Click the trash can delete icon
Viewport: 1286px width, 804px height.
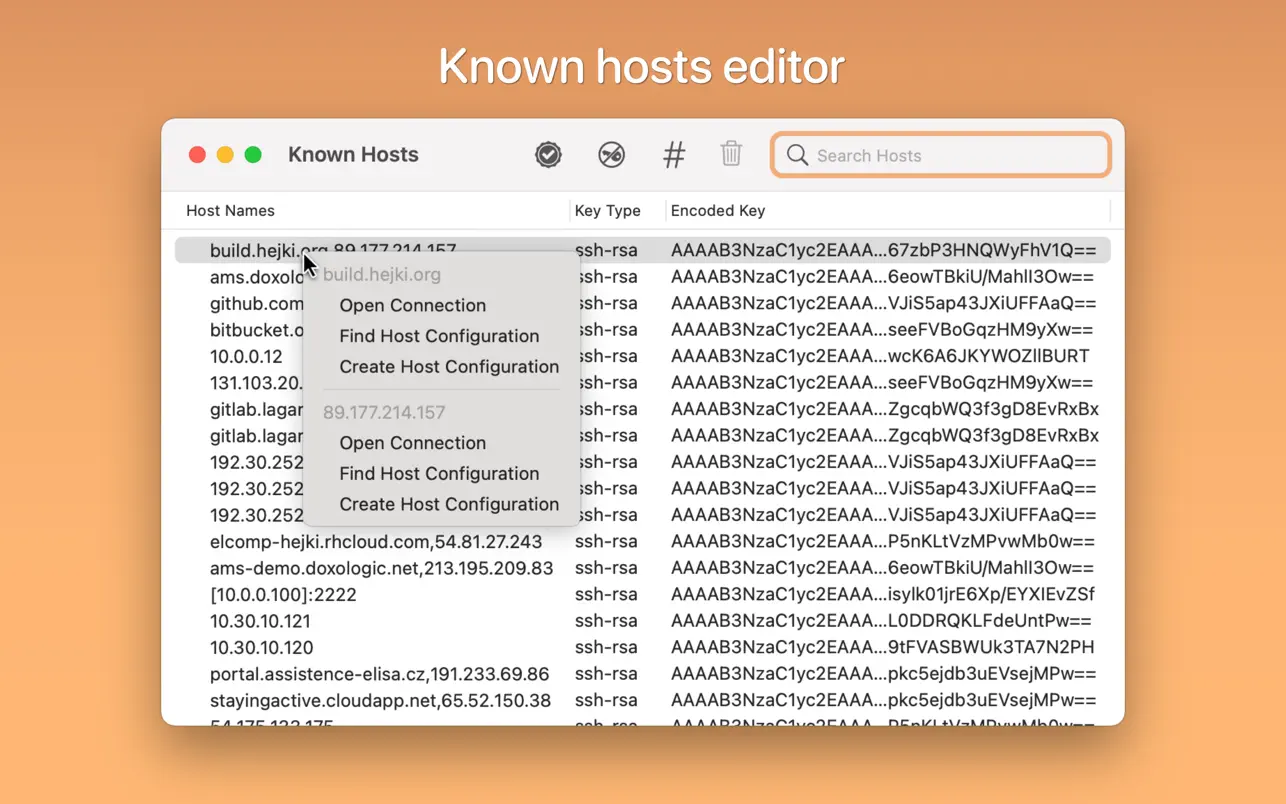tap(731, 154)
